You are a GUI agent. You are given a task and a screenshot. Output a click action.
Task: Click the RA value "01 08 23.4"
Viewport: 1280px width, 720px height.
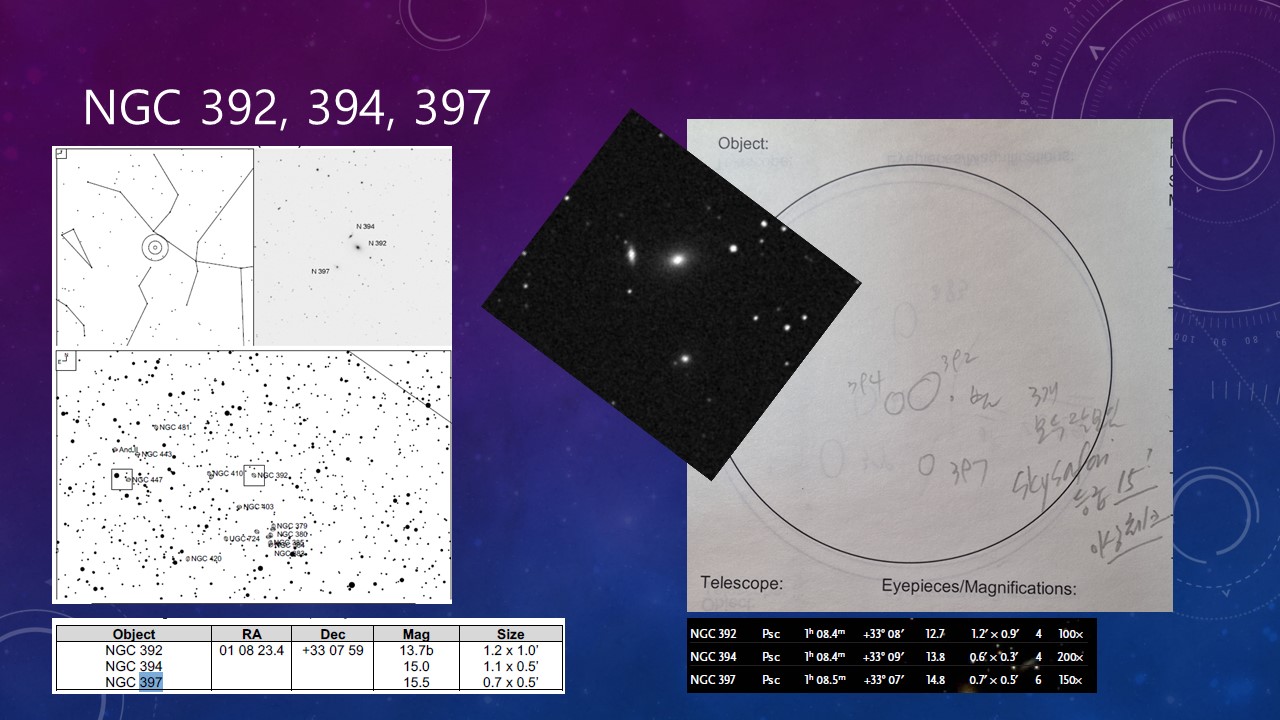(x=252, y=650)
